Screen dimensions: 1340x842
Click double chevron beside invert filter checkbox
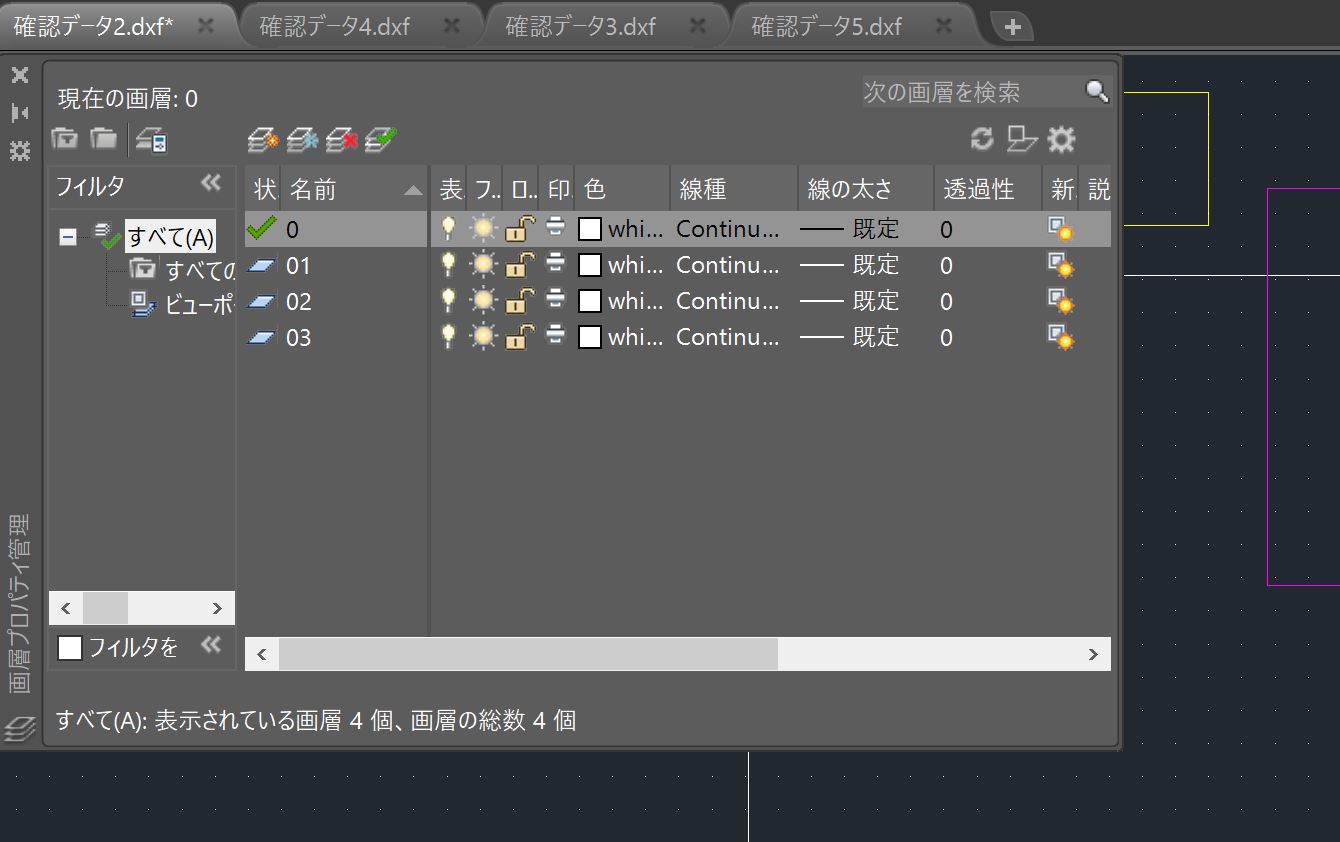point(211,645)
